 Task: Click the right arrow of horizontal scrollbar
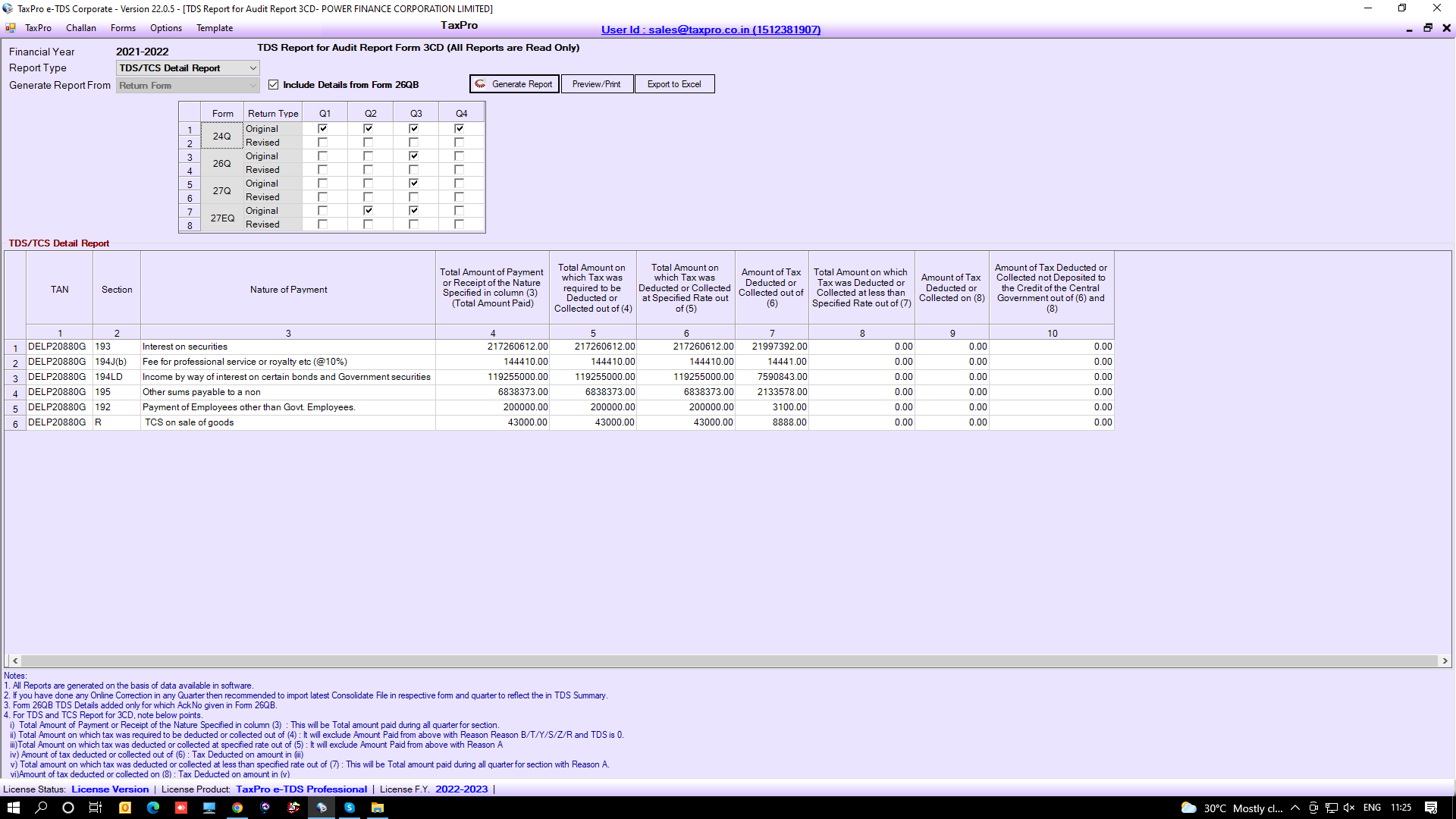1445,661
